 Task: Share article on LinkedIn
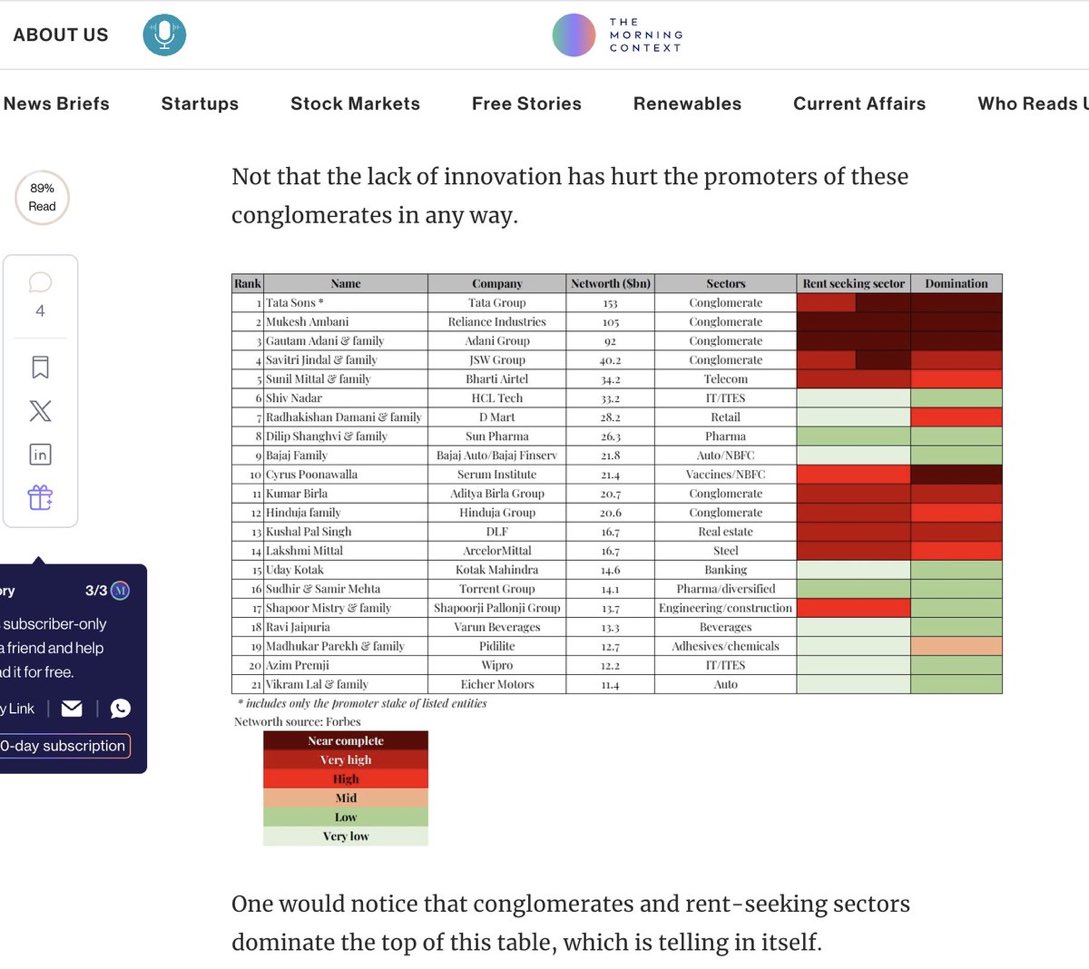[40, 454]
